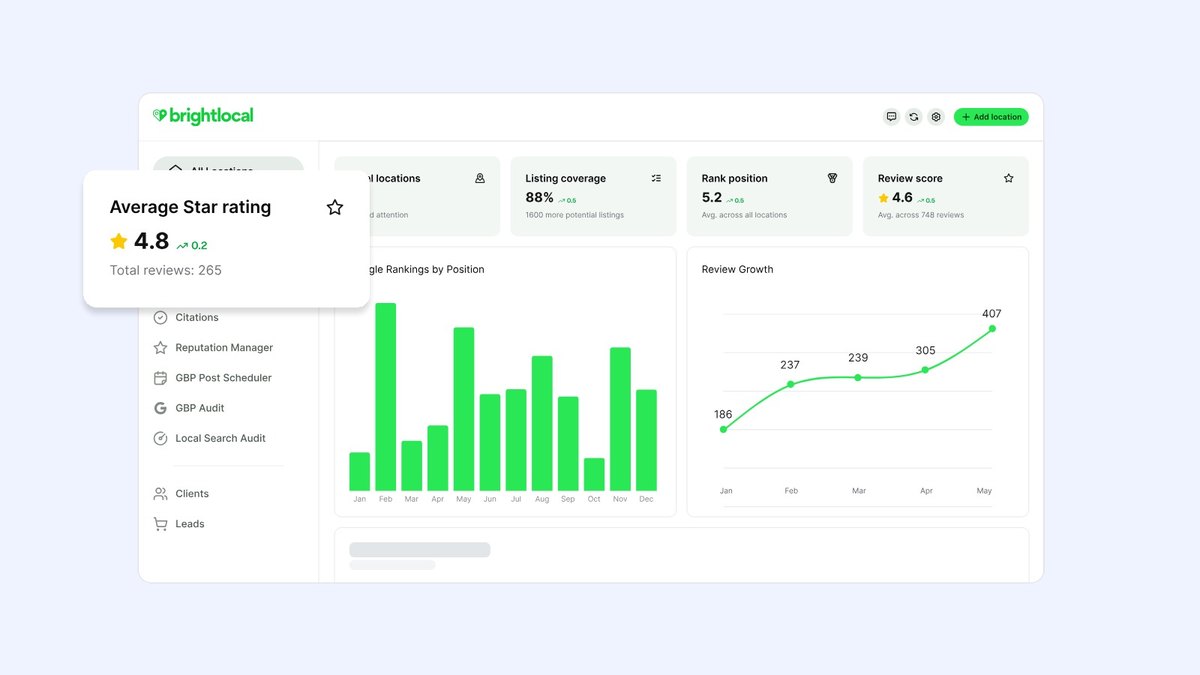This screenshot has height=675, width=1200.
Task: Click the location pin icon in locations card
Action: pyautogui.click(x=480, y=178)
